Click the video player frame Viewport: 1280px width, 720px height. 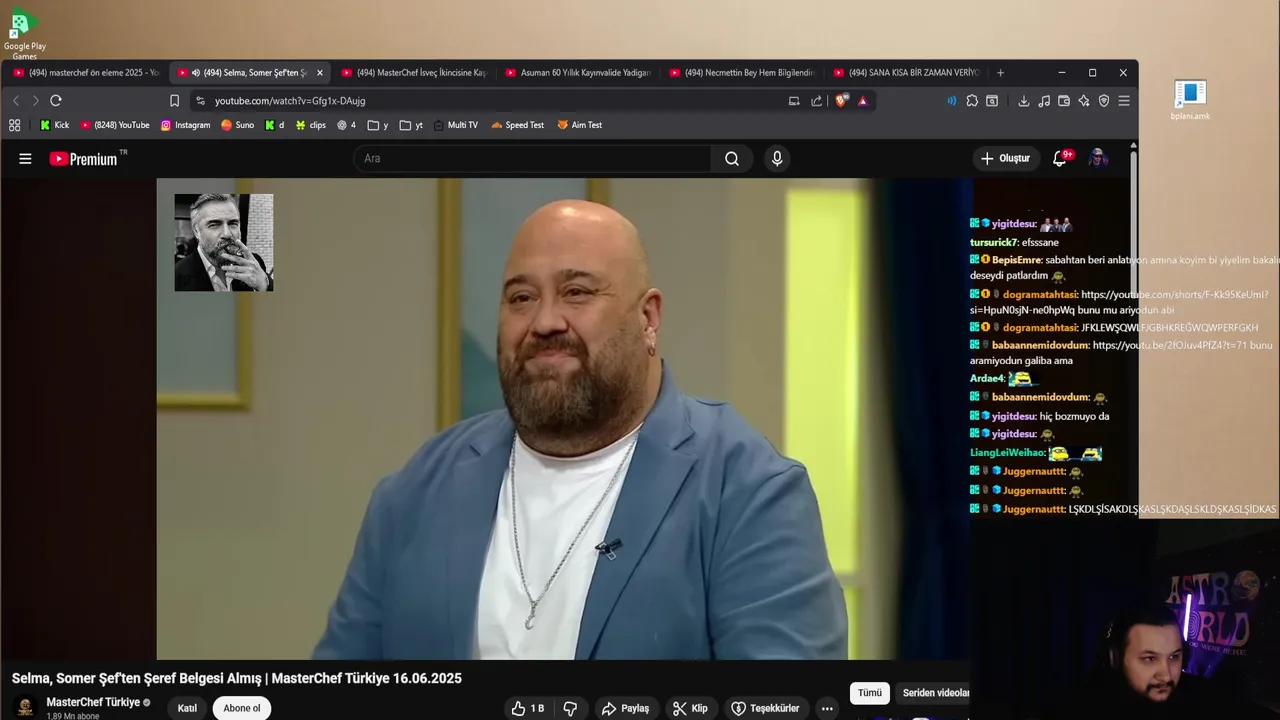click(x=564, y=419)
